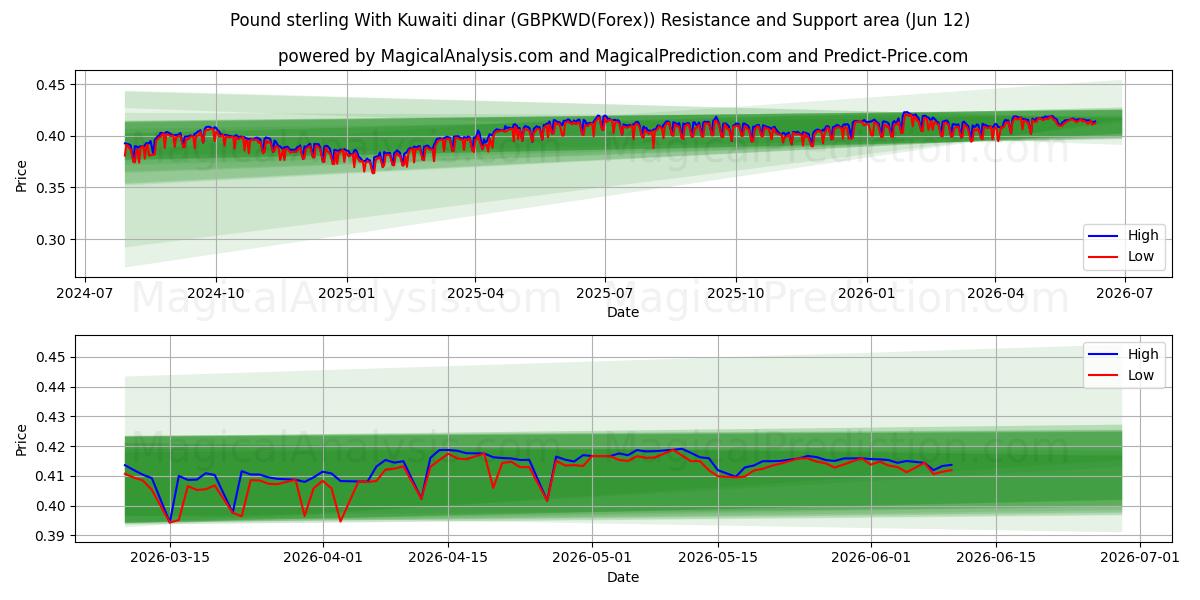
Task: Click the upper chart x-axis label '2025-10'
Action: click(x=736, y=294)
